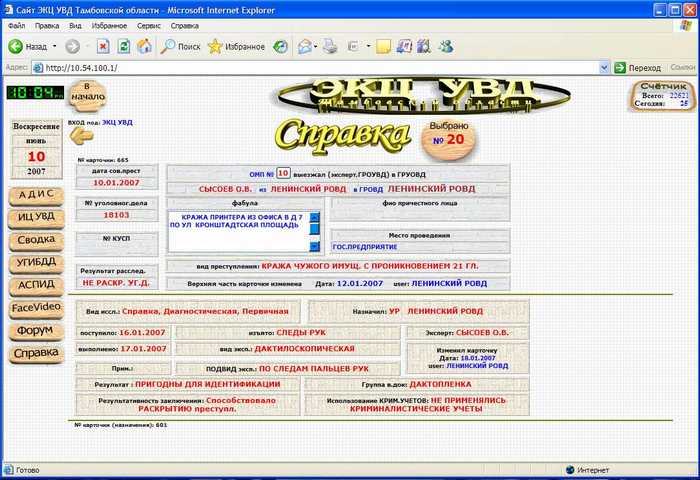The width and height of the screenshot is (700, 480).
Task: Click СЫСОЕВ О.В. name in top row
Action: click(x=225, y=189)
